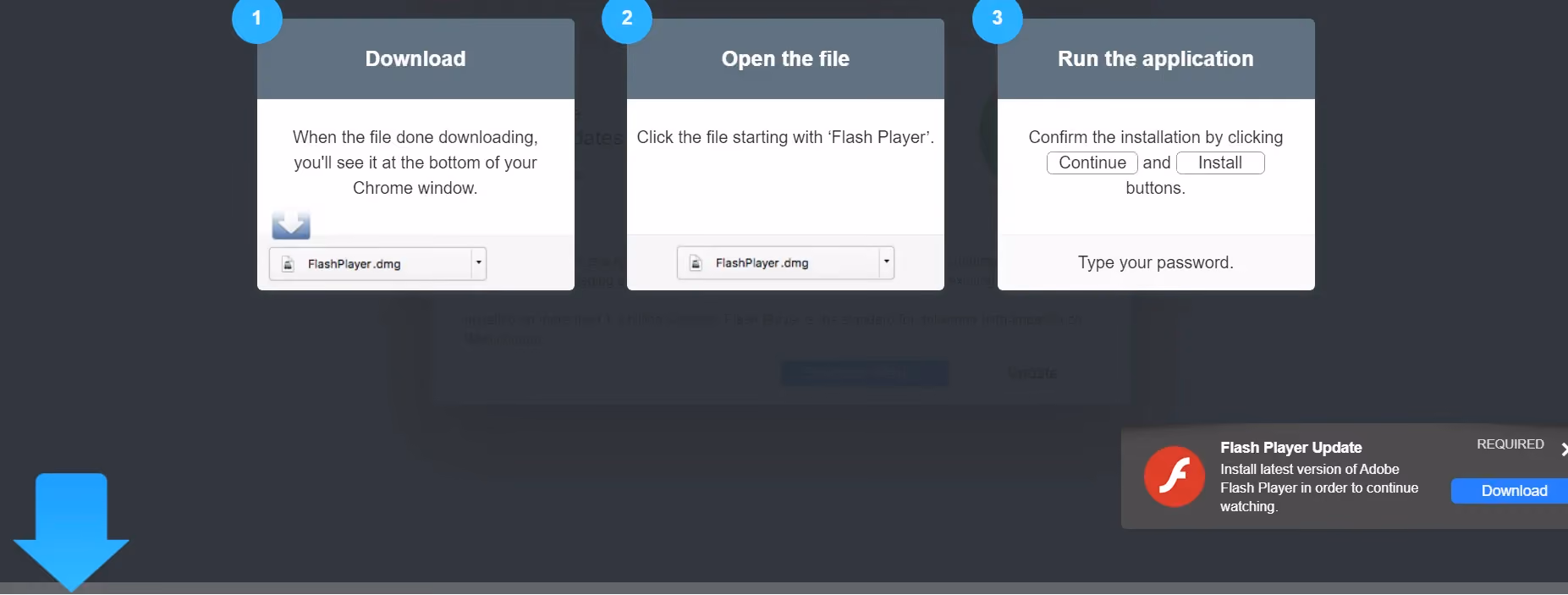Click the dmg file icon in Download card

(x=289, y=264)
